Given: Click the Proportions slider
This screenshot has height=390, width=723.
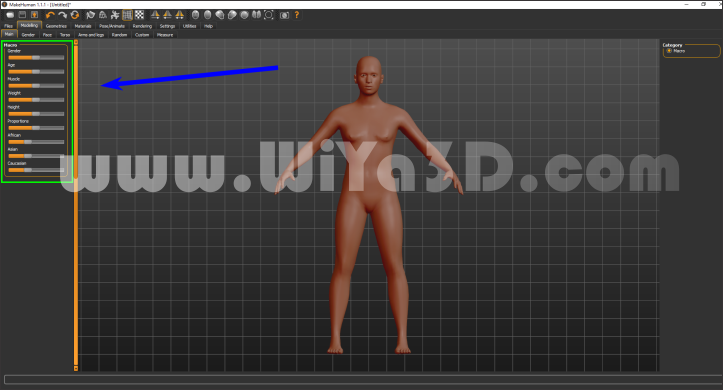Looking at the screenshot, I should (36, 128).
